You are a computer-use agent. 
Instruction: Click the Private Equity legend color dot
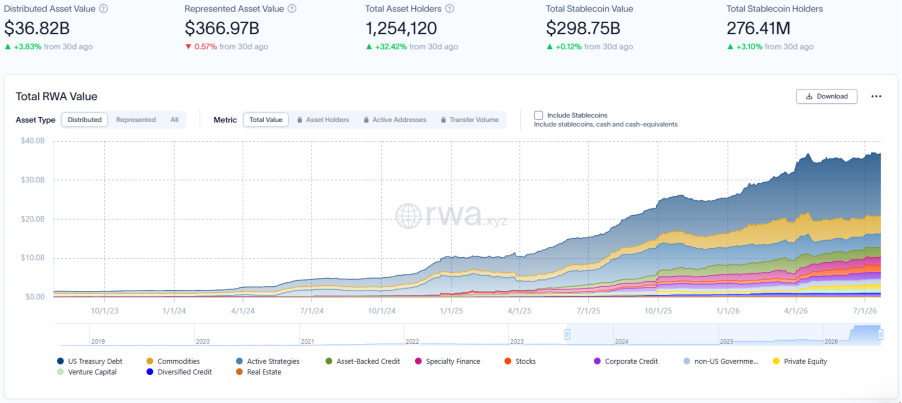(x=776, y=362)
